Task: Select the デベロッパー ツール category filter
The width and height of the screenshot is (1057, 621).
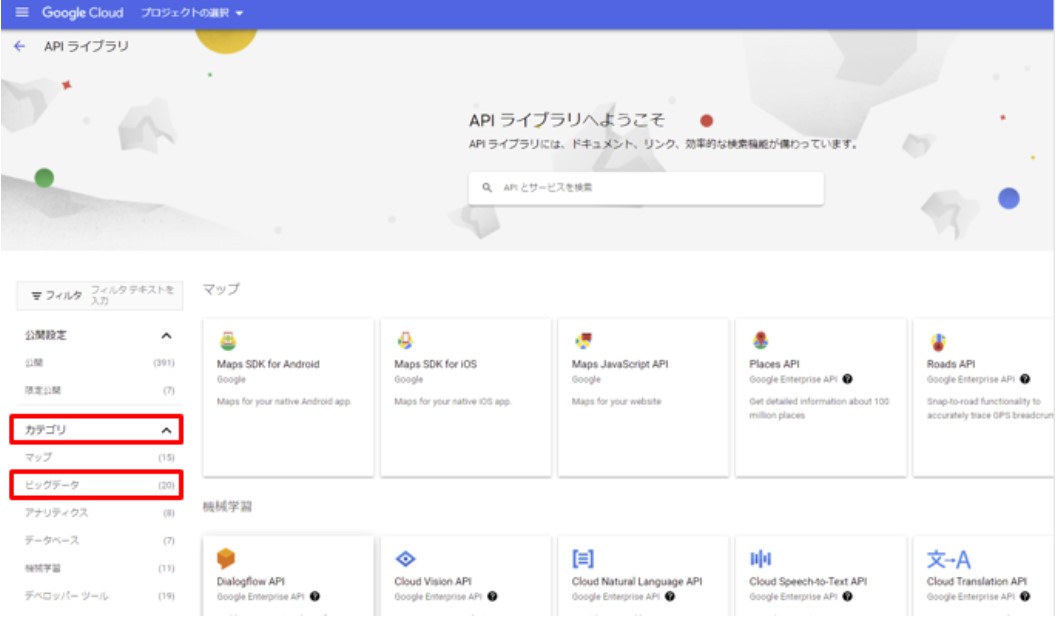Action: (x=99, y=596)
